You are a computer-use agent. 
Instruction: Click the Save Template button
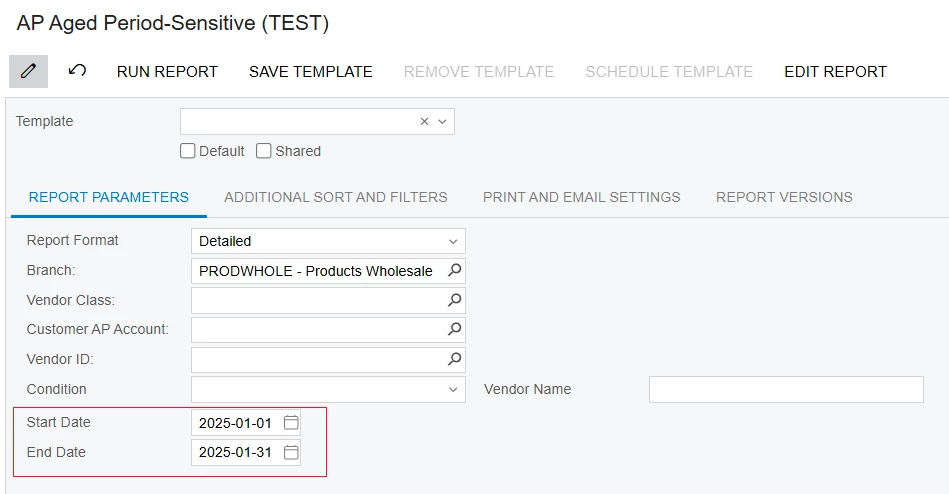click(x=310, y=71)
